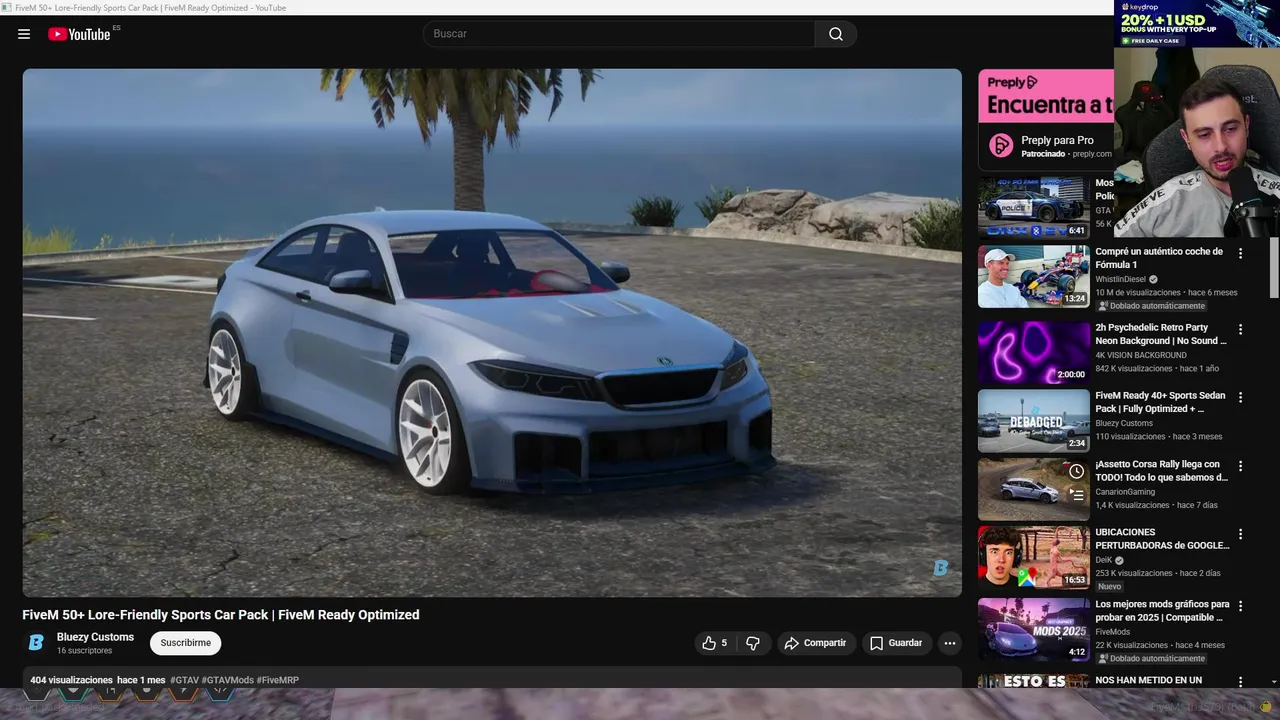1280x720 pixels.
Task: Open Bluezy Customs channel avatar
Action: 36,643
